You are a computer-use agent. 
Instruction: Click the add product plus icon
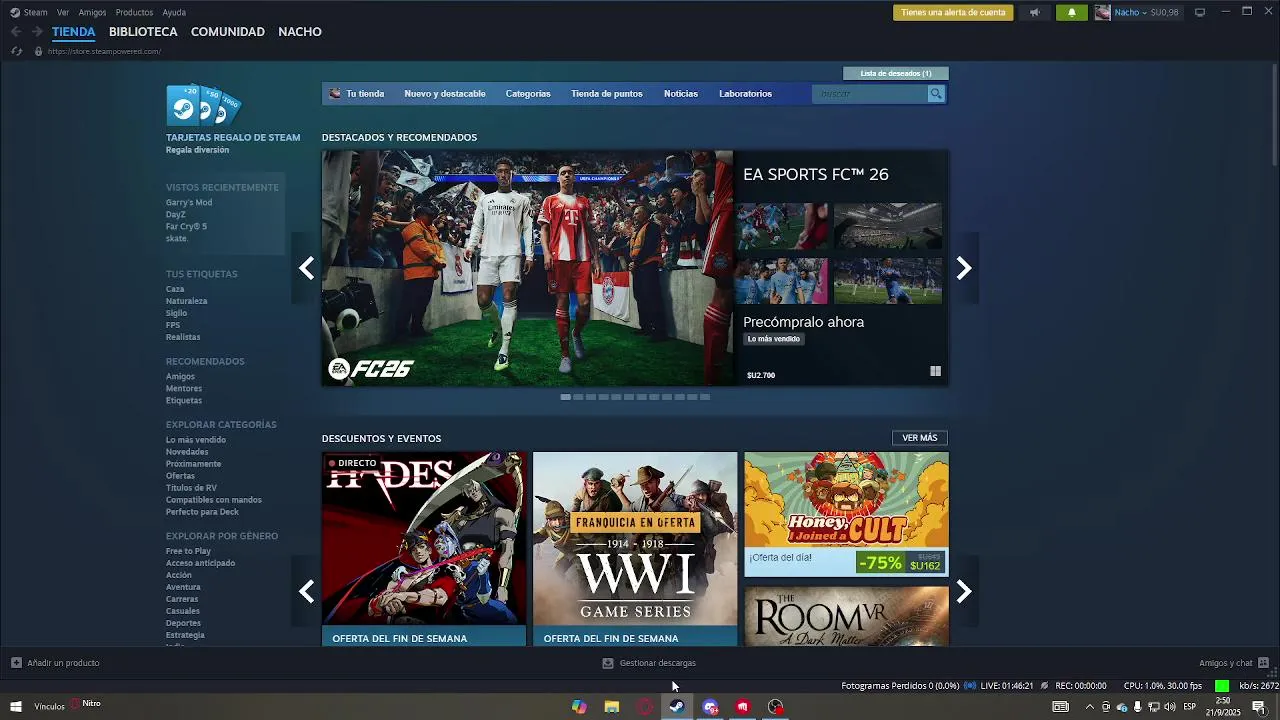pos(16,663)
